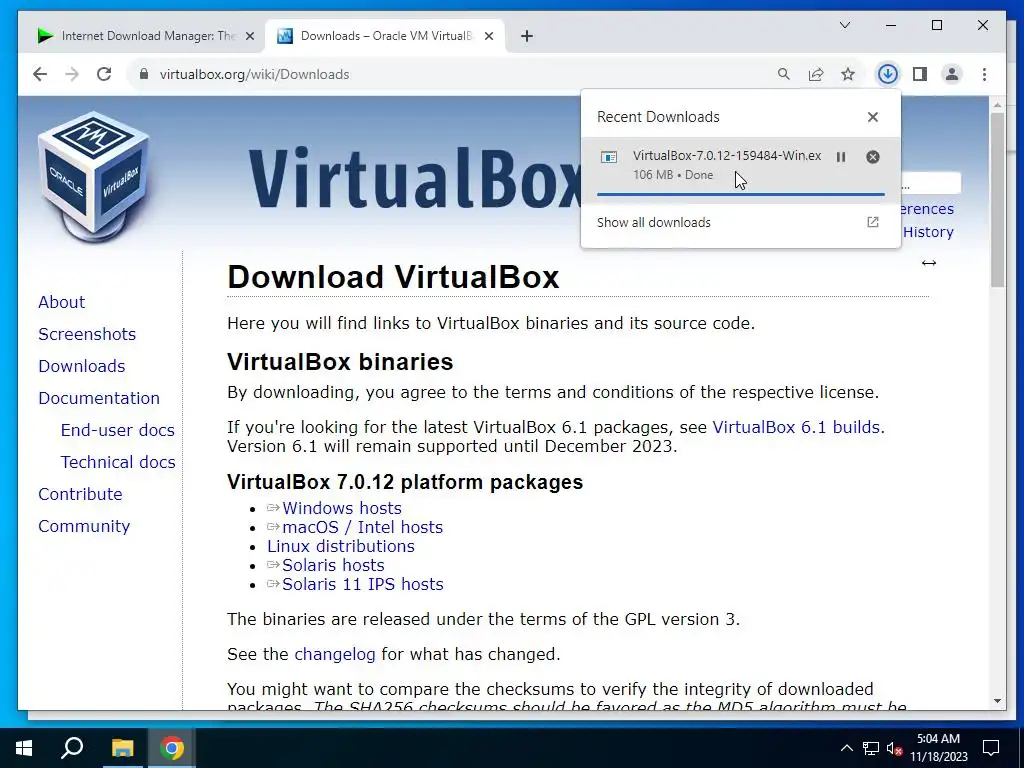Open downloads page via external link icon

tap(872, 222)
